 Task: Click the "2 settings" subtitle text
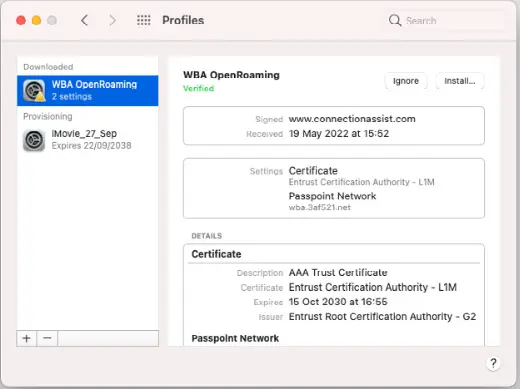72,97
